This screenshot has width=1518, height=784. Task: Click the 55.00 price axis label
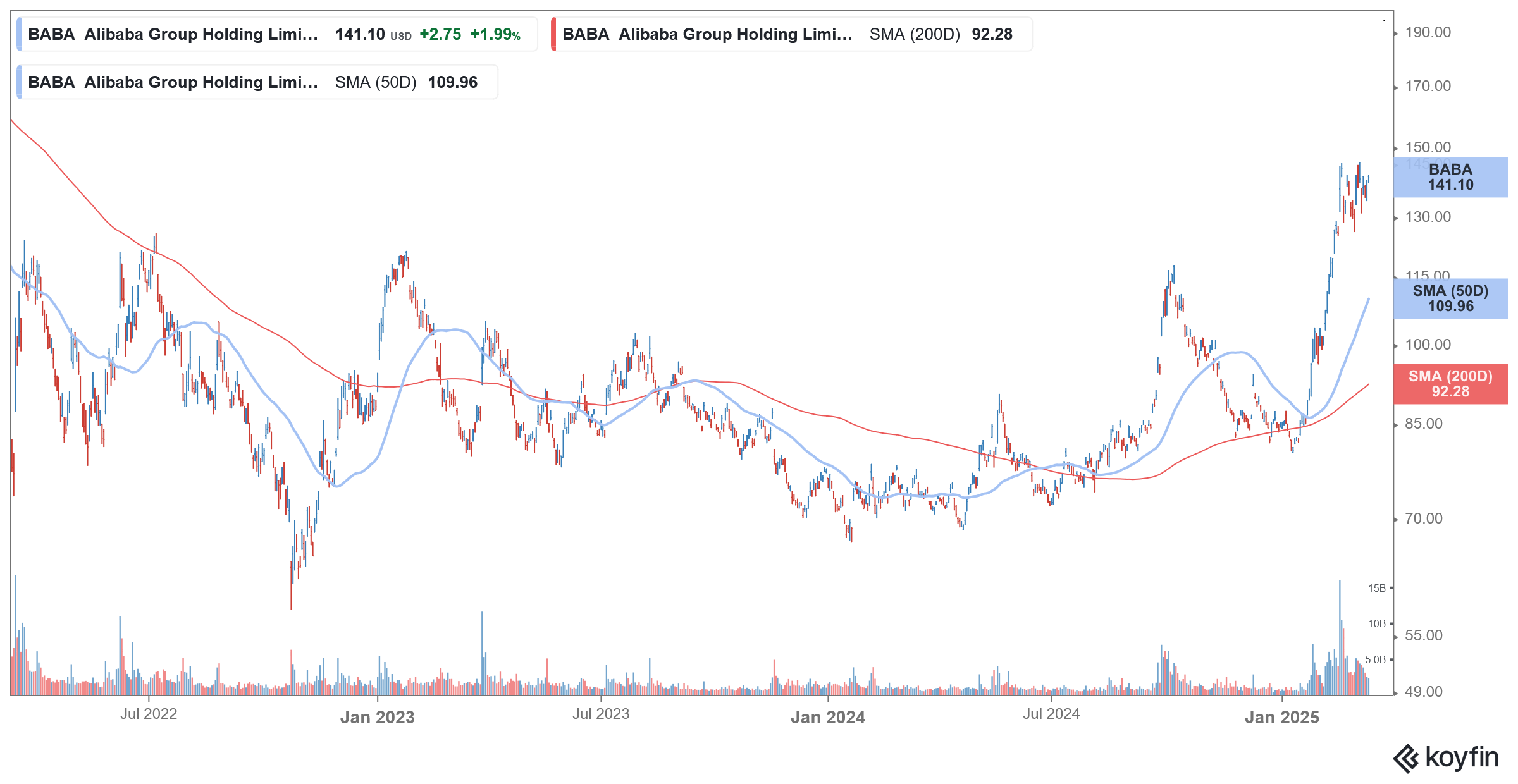pyautogui.click(x=1424, y=635)
